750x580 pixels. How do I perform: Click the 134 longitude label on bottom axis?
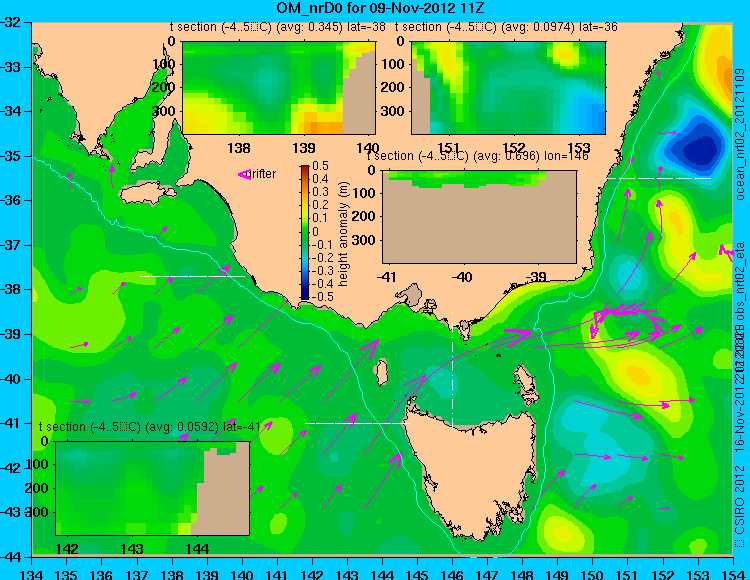tap(32, 574)
